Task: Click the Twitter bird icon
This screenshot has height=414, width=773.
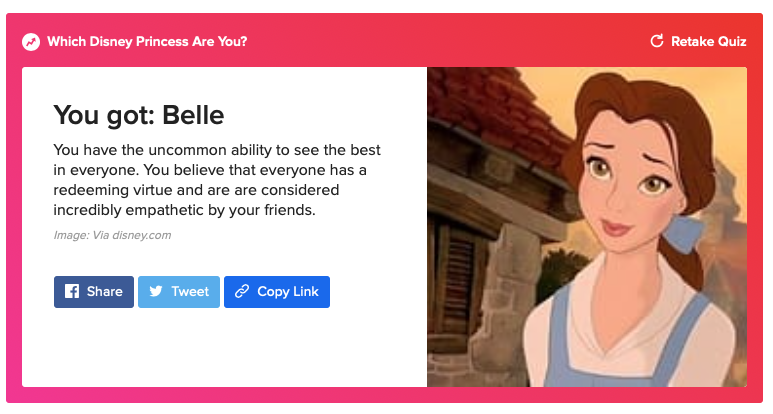Action: [x=156, y=292]
